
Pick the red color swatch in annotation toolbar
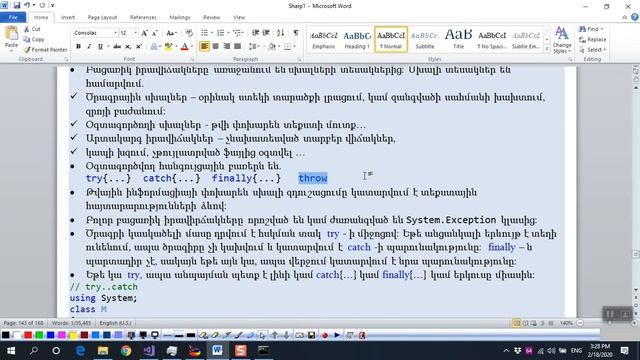[28, 336]
